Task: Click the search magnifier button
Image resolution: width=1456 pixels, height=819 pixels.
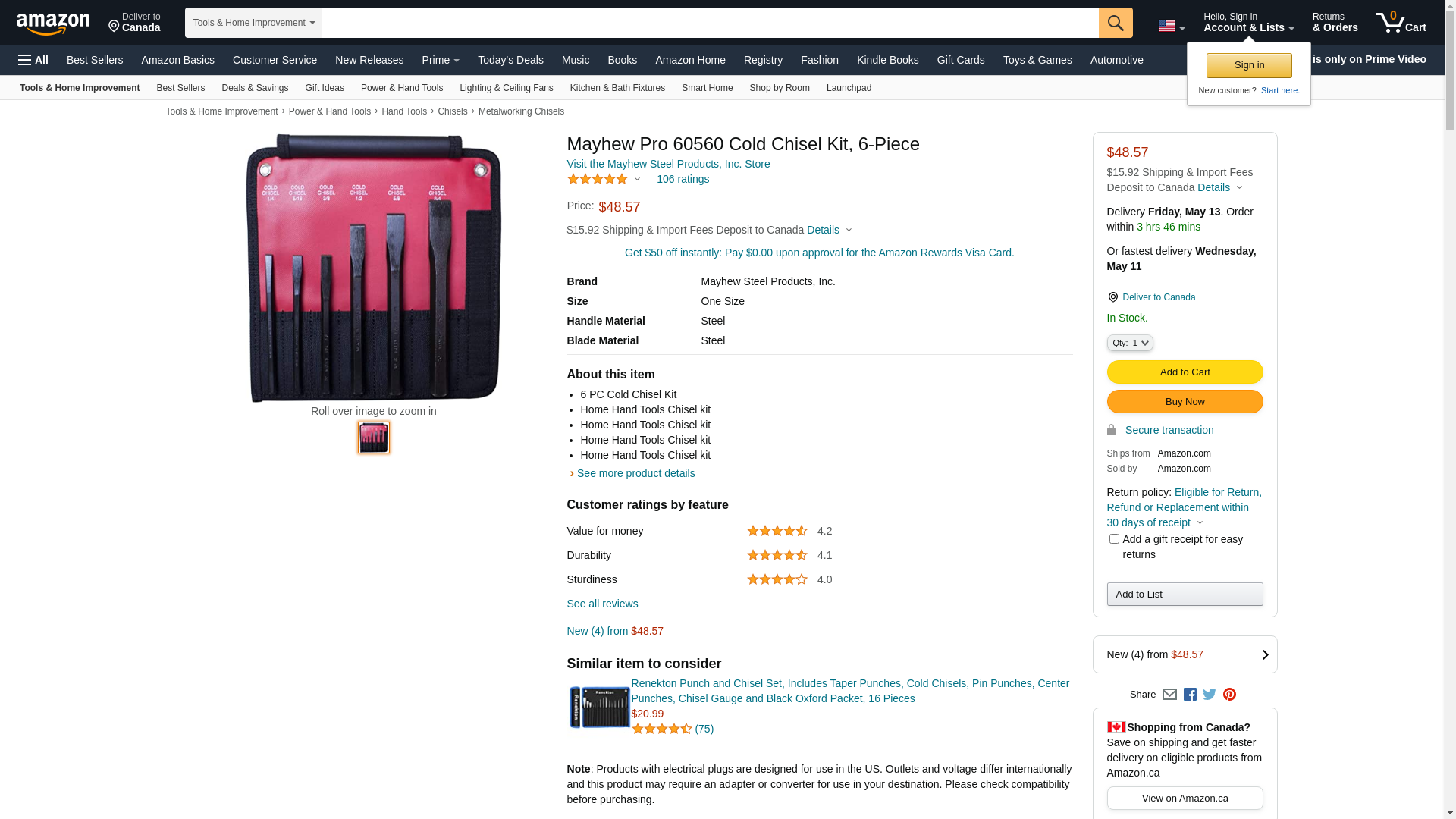Action: pyautogui.click(x=1116, y=23)
